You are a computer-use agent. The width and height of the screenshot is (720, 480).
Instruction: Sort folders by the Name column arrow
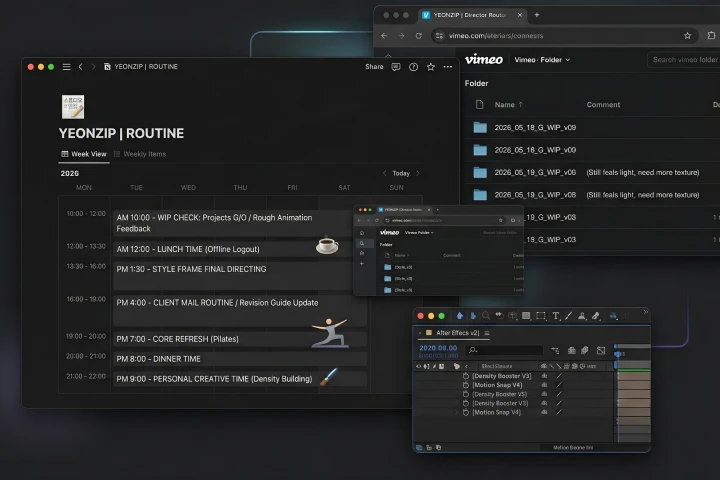pyautogui.click(x=521, y=105)
